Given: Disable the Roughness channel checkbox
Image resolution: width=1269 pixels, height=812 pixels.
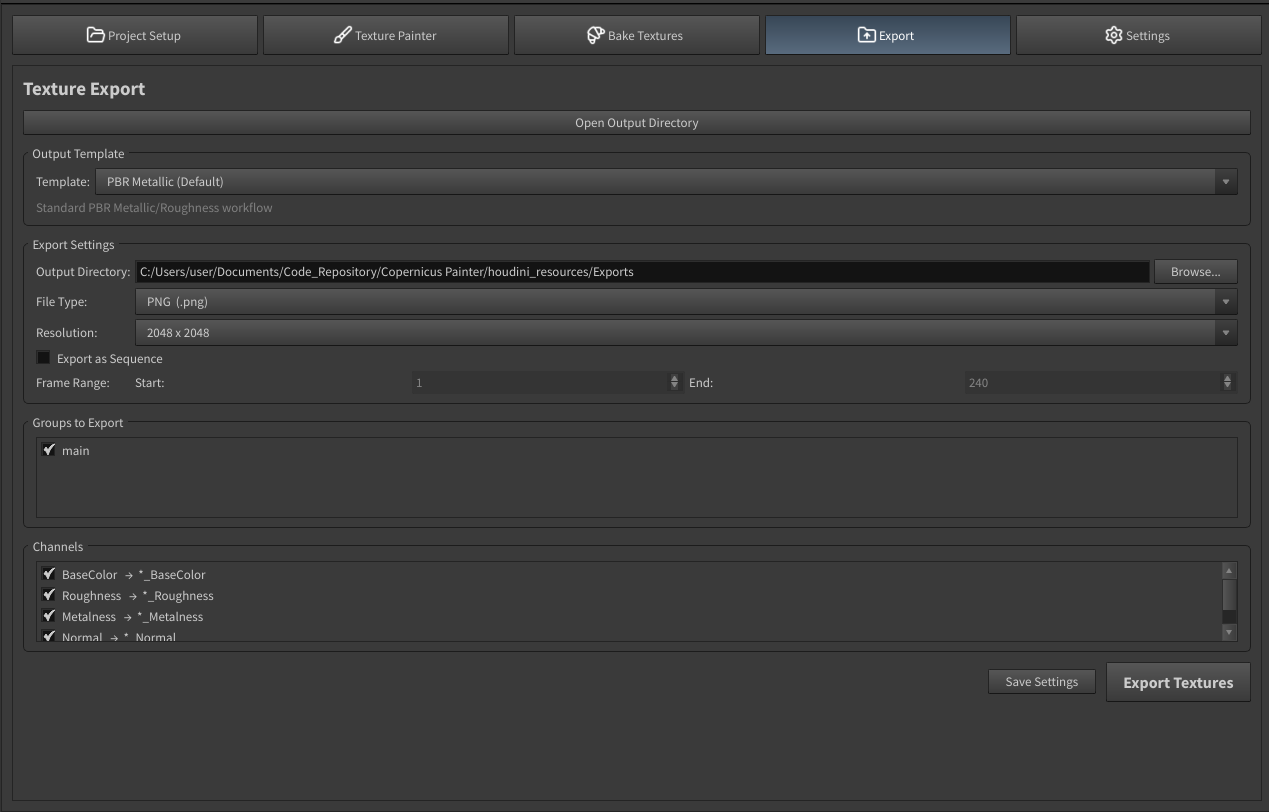Looking at the screenshot, I should 48,595.
